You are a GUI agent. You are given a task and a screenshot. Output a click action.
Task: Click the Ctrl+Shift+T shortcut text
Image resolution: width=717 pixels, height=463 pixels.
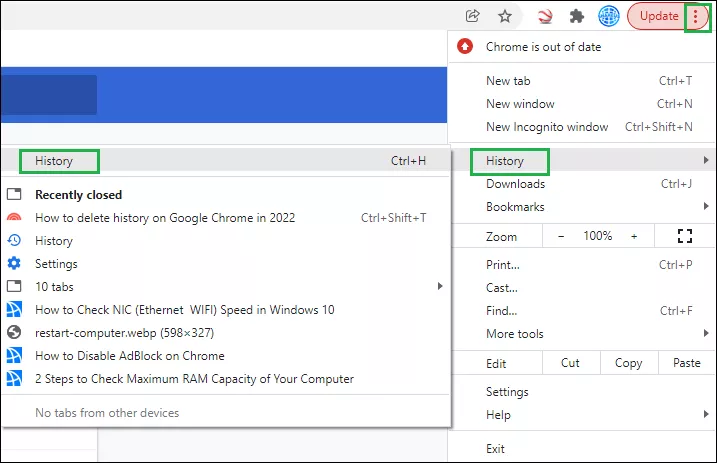click(394, 218)
